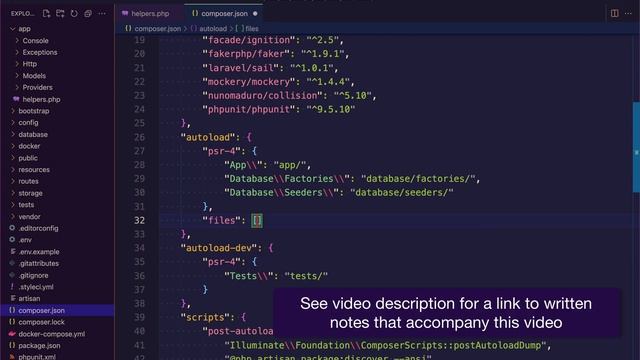Expand the Providers folder
Screen dimensions: 640x360
(17, 87)
